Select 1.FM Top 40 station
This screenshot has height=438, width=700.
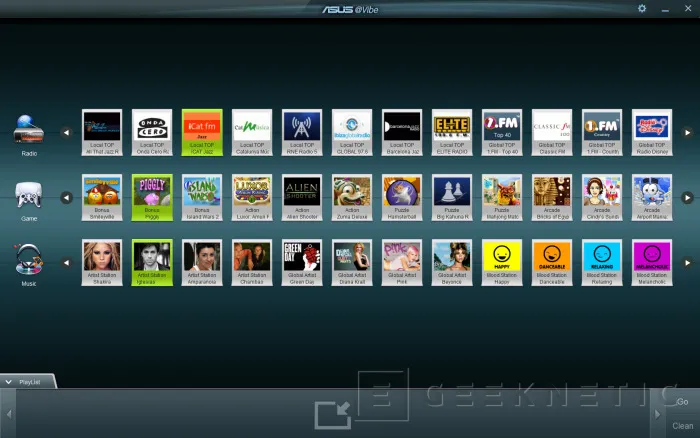click(502, 133)
